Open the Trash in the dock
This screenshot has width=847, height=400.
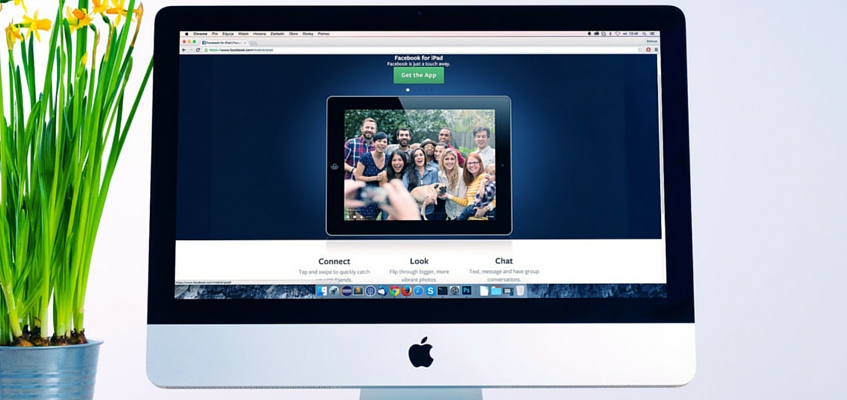(x=520, y=291)
